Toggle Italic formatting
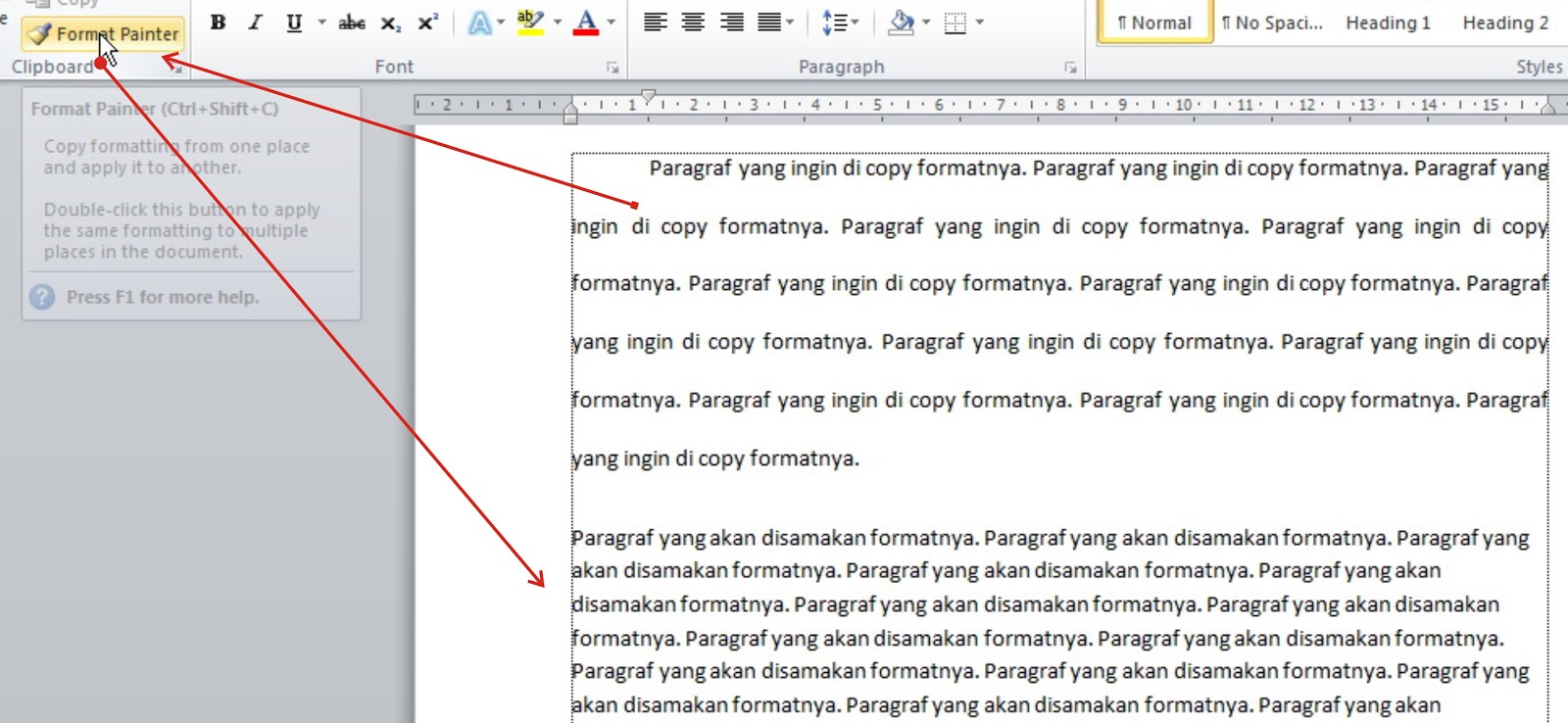 coord(255,23)
